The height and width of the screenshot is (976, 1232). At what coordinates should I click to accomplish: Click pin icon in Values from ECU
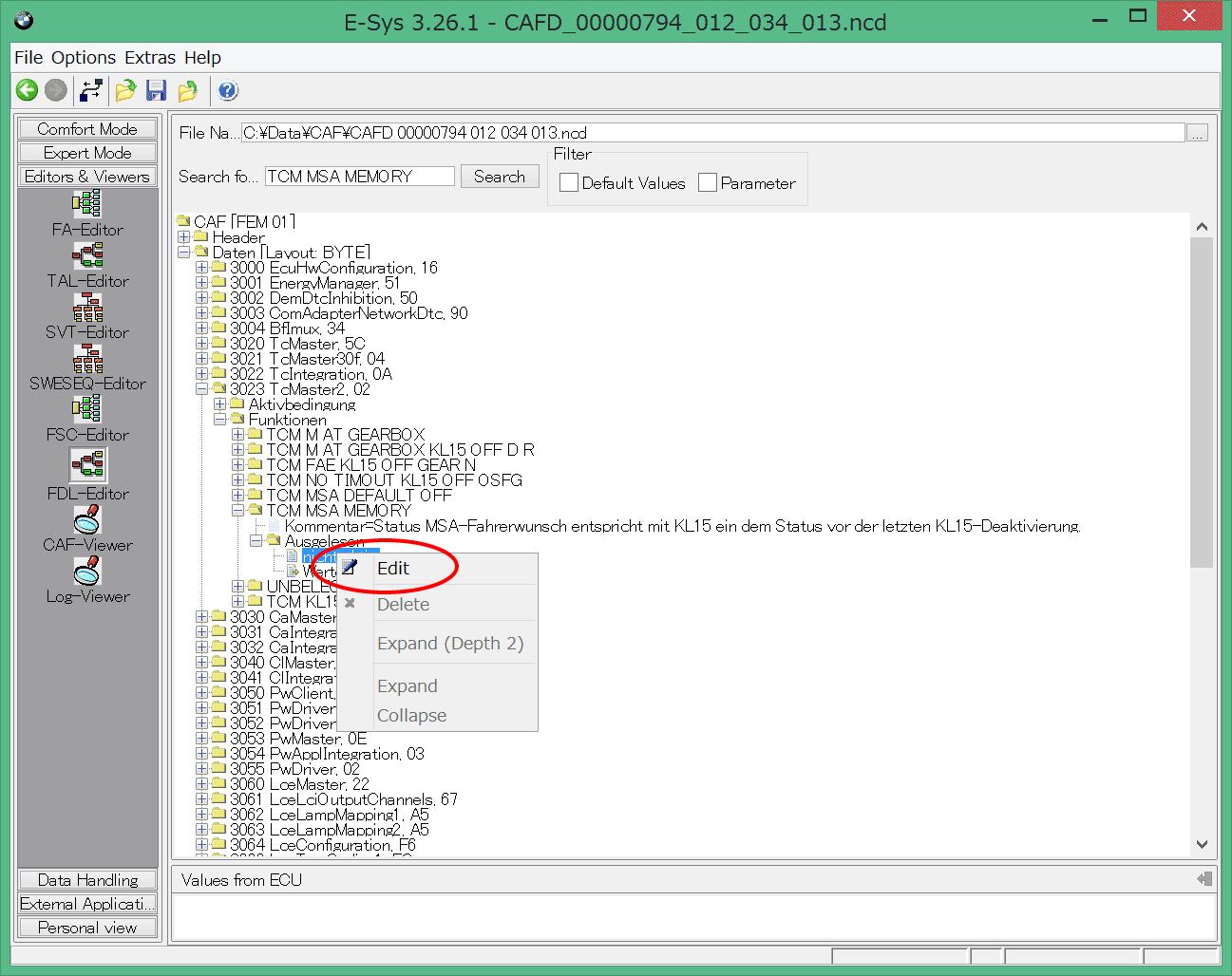pos(1204,879)
